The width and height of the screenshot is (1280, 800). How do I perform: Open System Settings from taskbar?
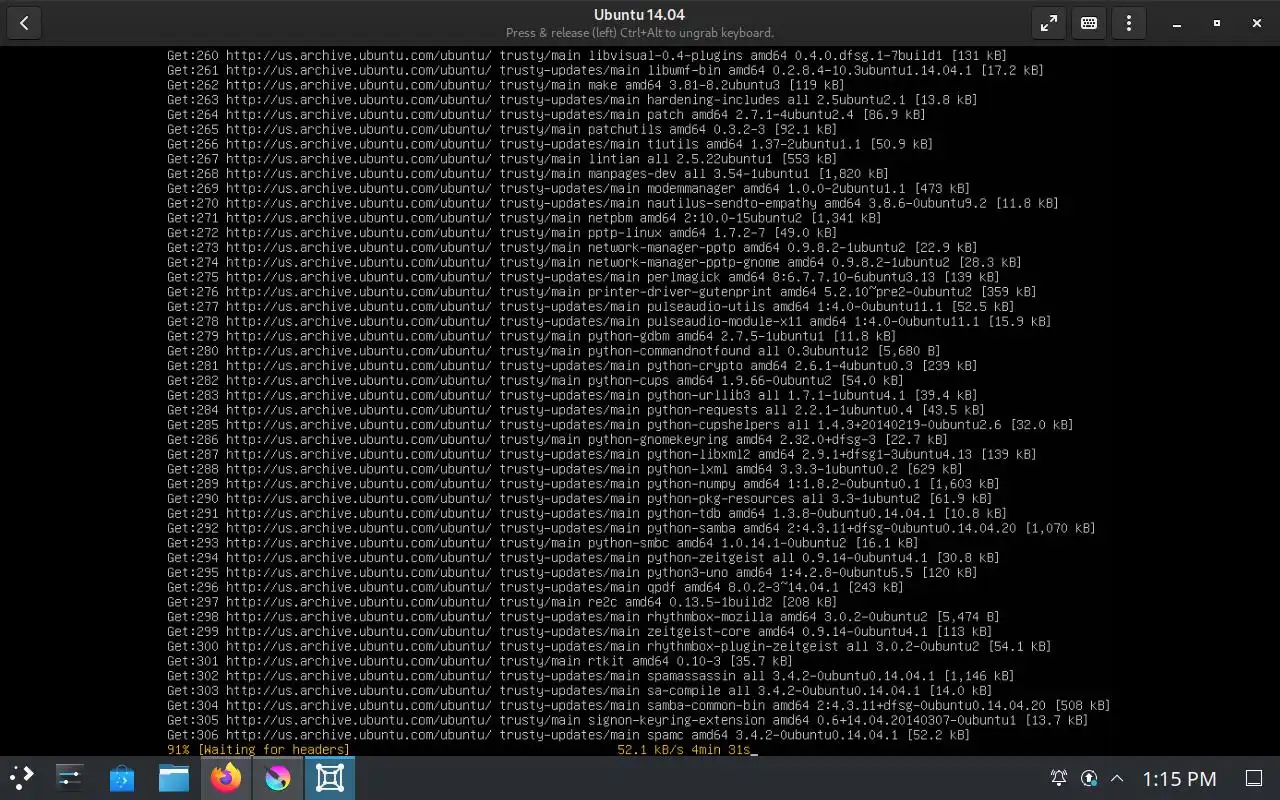click(x=70, y=778)
